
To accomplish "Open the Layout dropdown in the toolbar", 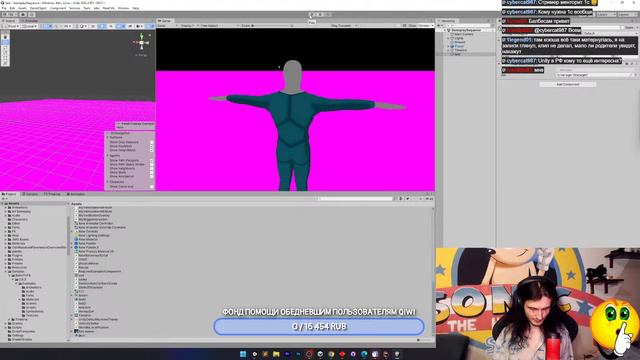I will tap(627, 14).
